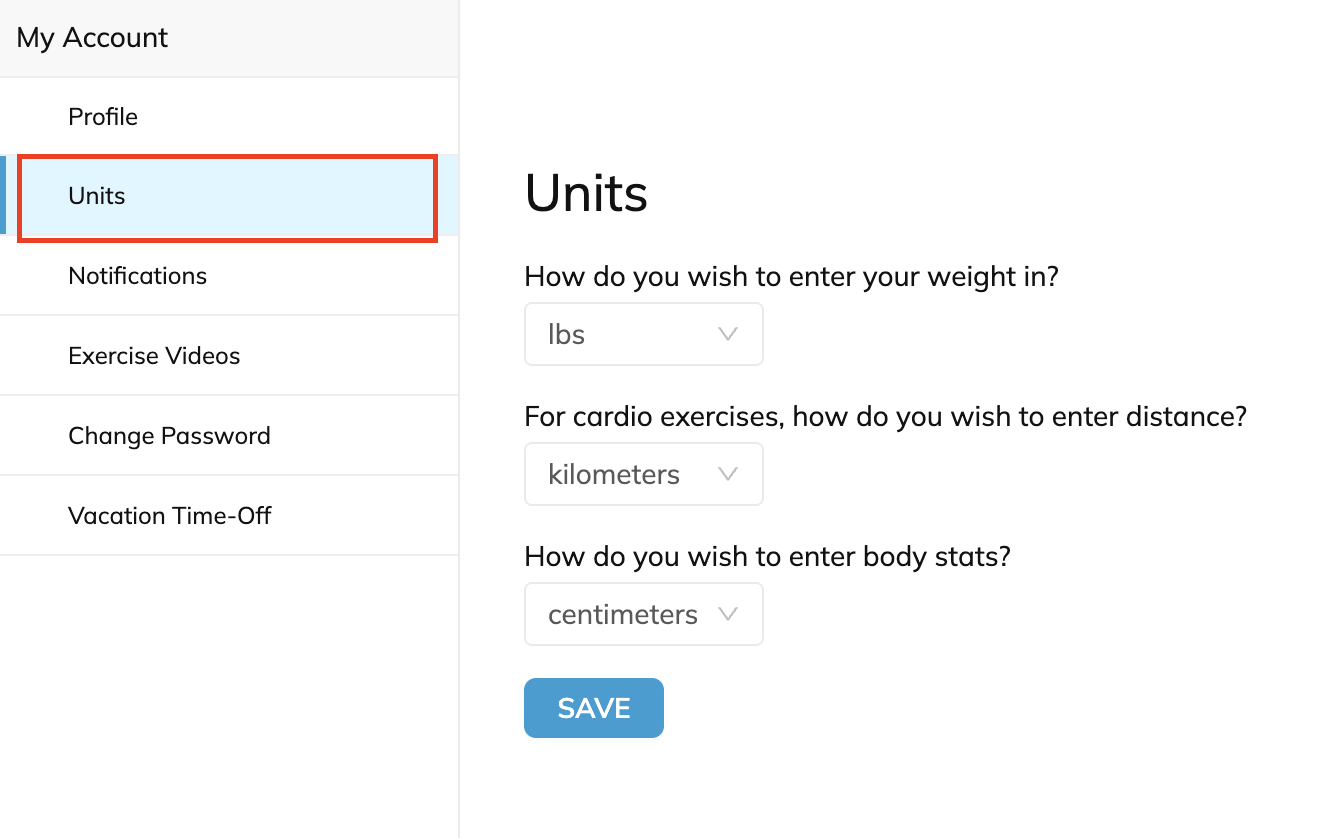This screenshot has width=1340, height=838.
Task: Expand the cardio distance dropdown showing kilometers
Action: (x=643, y=474)
